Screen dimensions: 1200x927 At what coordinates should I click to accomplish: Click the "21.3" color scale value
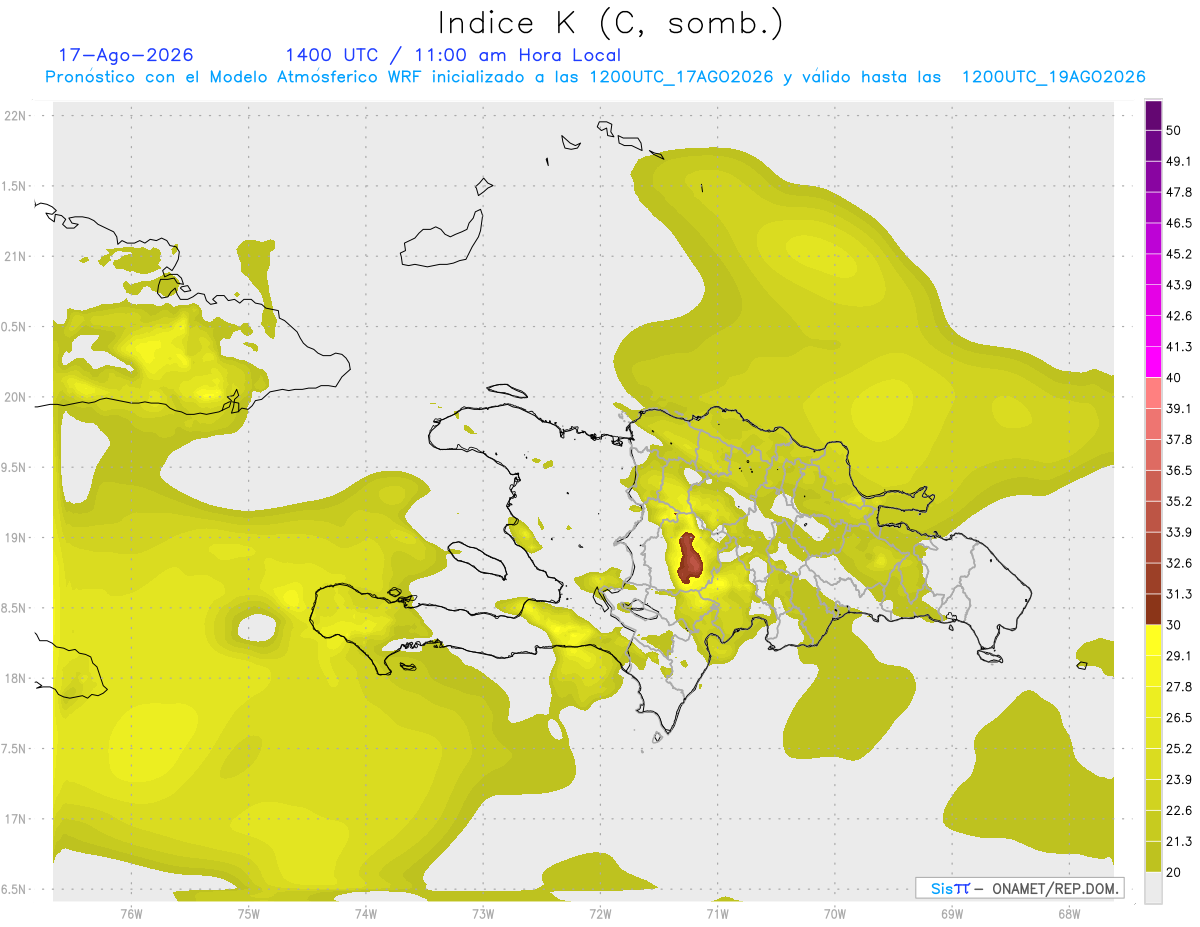pos(1179,842)
